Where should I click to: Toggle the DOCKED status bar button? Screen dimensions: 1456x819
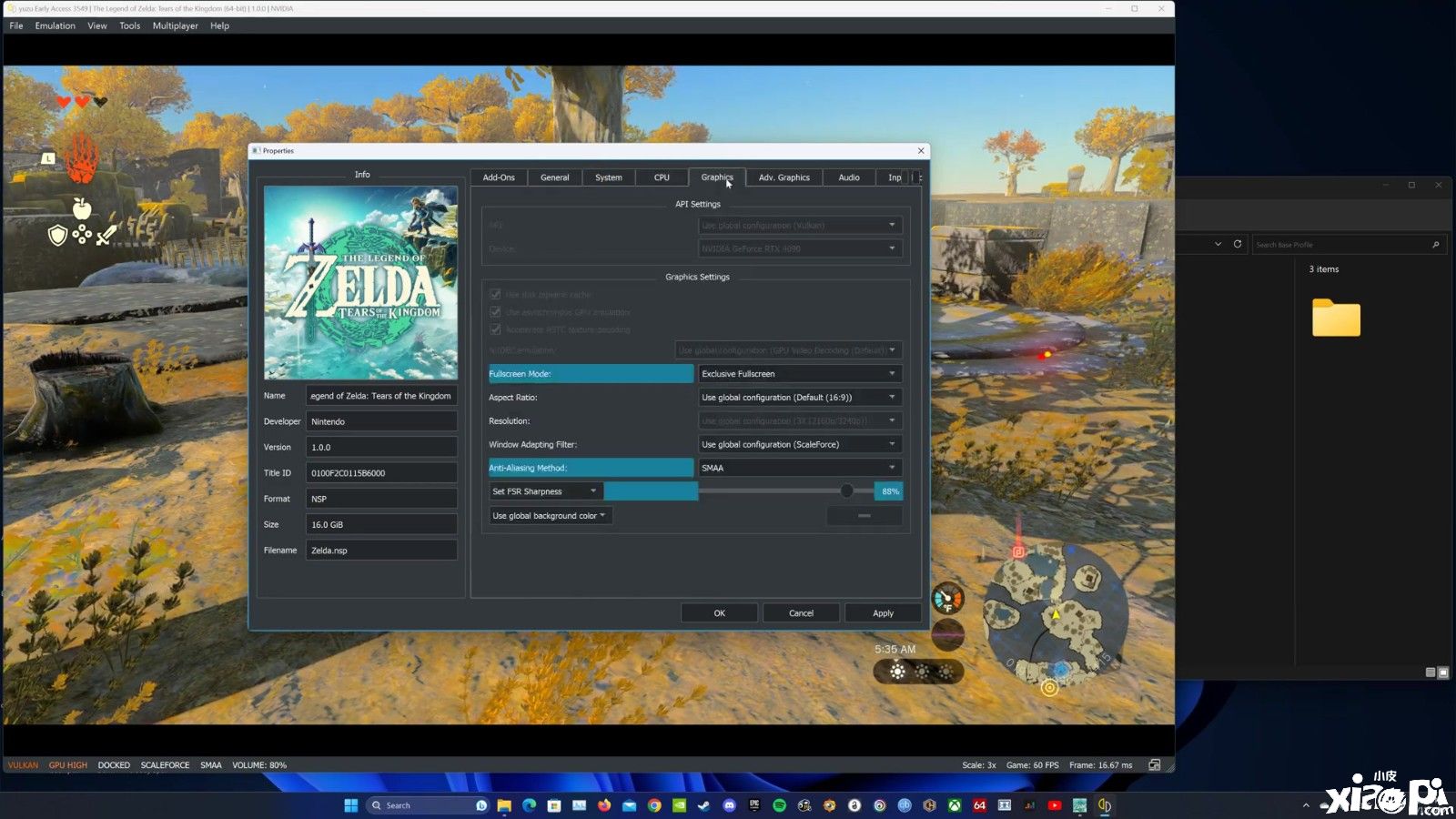[114, 765]
